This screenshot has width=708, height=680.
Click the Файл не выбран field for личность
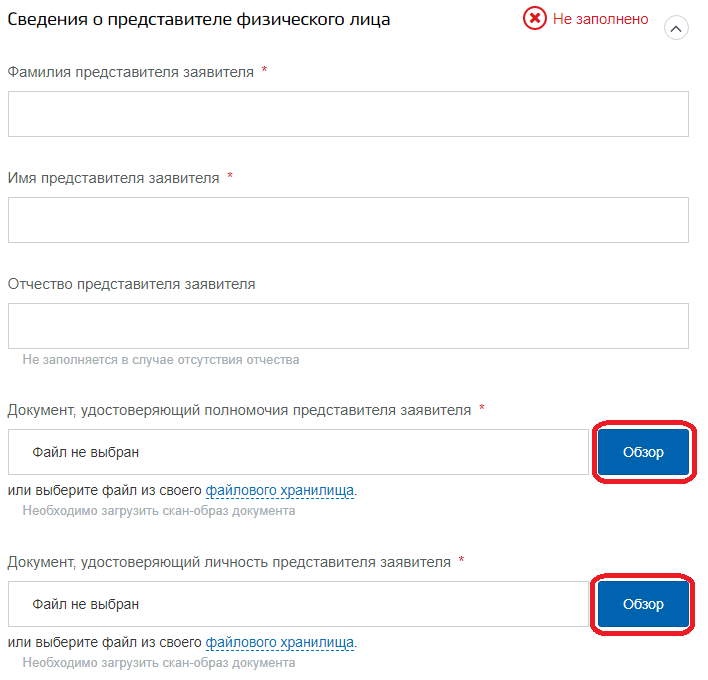[x=298, y=604]
